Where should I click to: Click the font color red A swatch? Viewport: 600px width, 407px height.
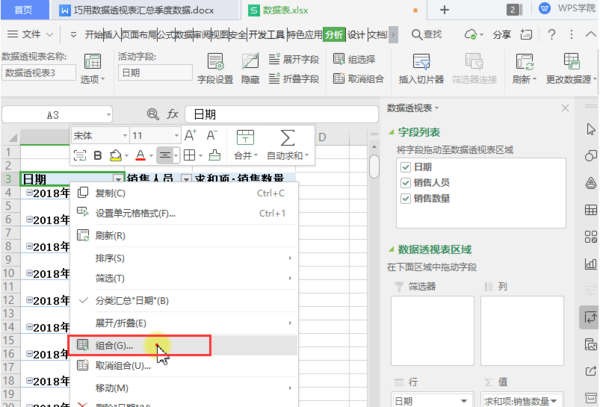[x=138, y=155]
